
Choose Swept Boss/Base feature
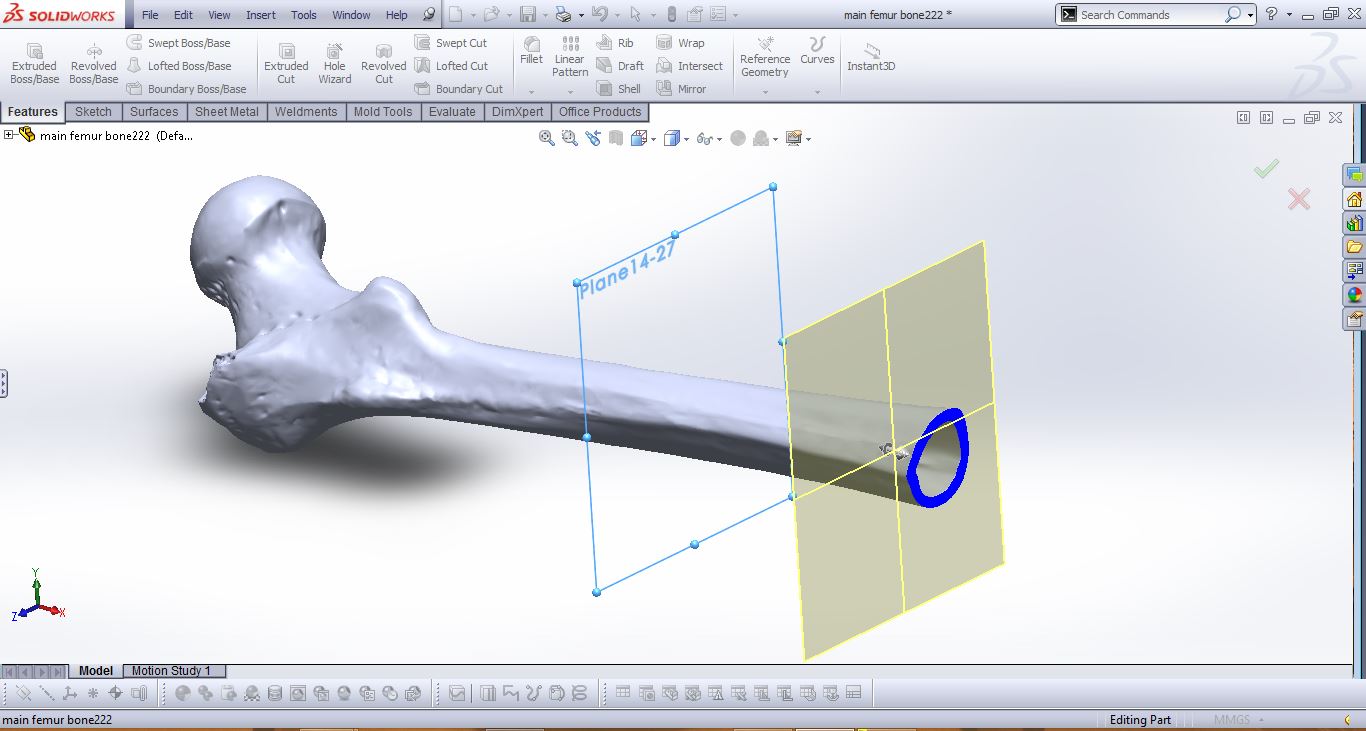[179, 43]
